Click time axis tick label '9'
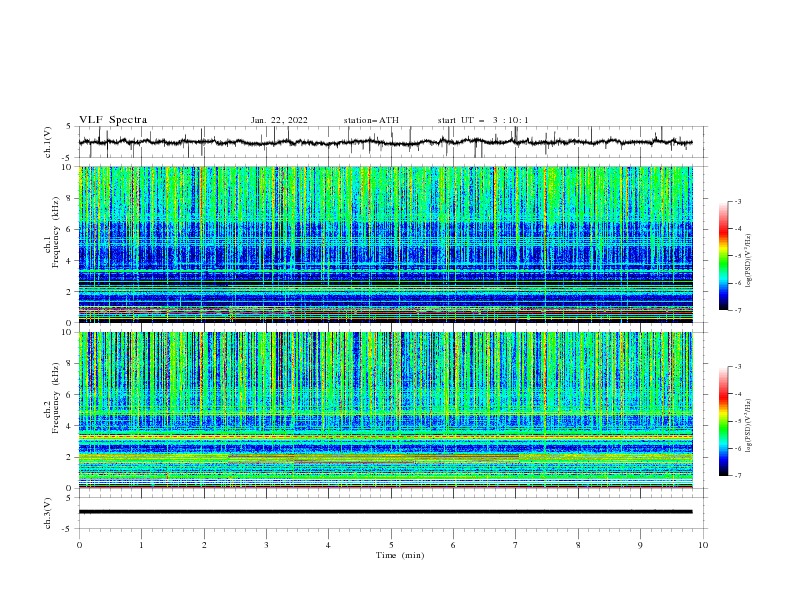Viewport: 792px width, 612px height. 640,545
